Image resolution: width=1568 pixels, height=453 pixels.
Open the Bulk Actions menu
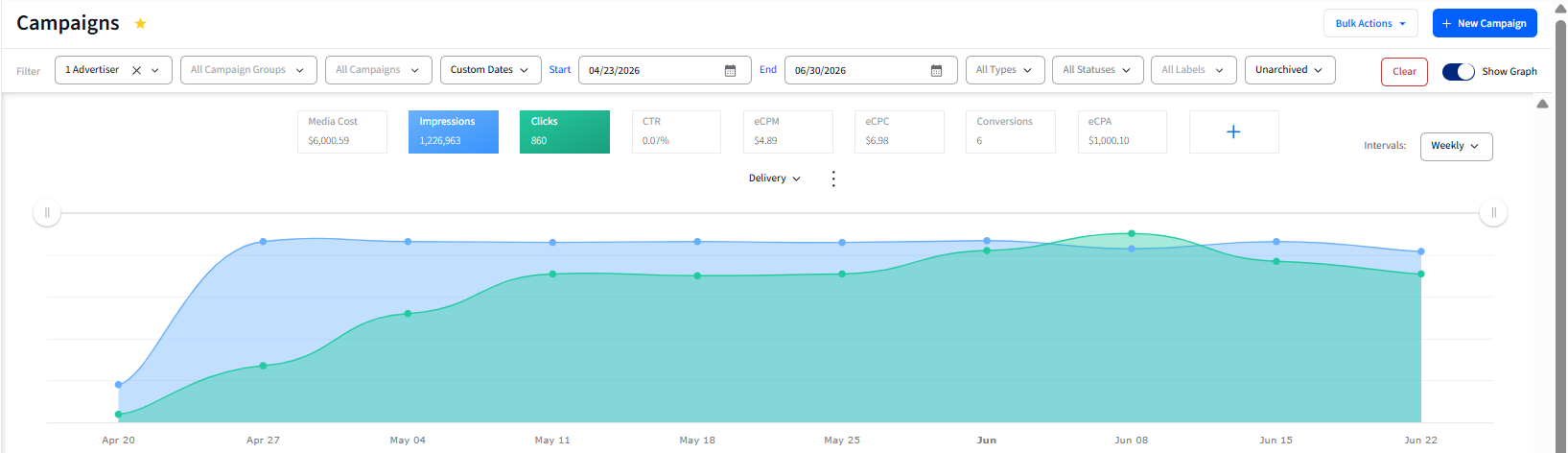1370,23
